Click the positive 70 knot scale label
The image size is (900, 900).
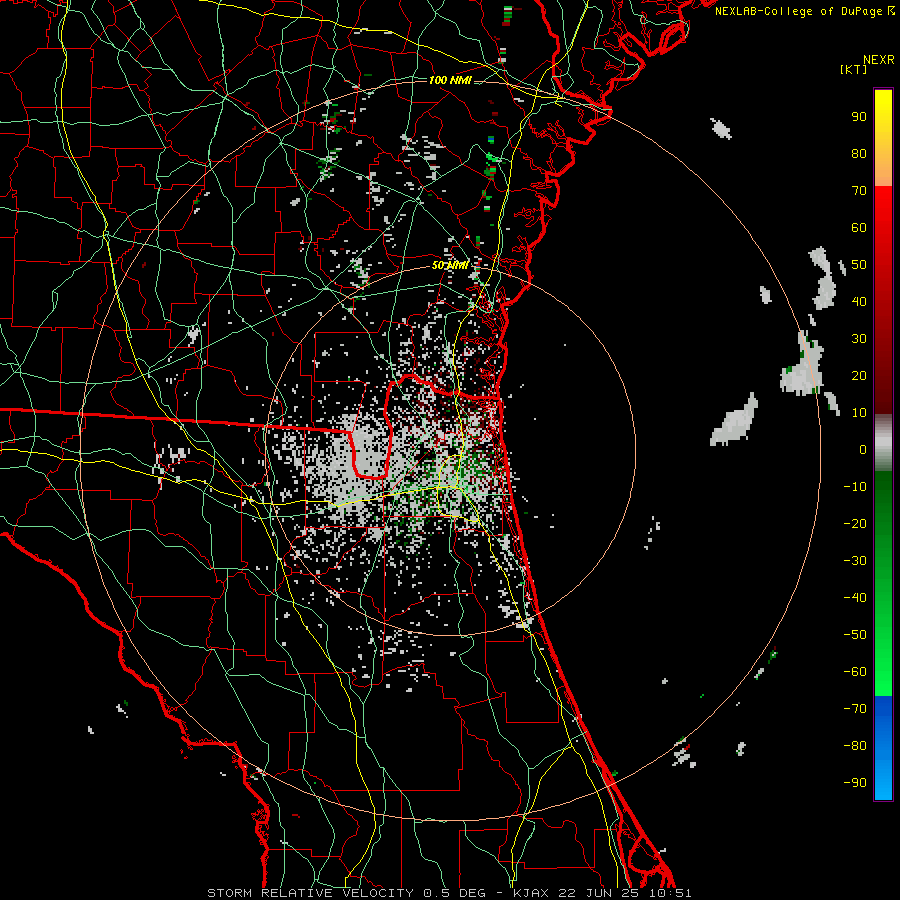tap(859, 191)
